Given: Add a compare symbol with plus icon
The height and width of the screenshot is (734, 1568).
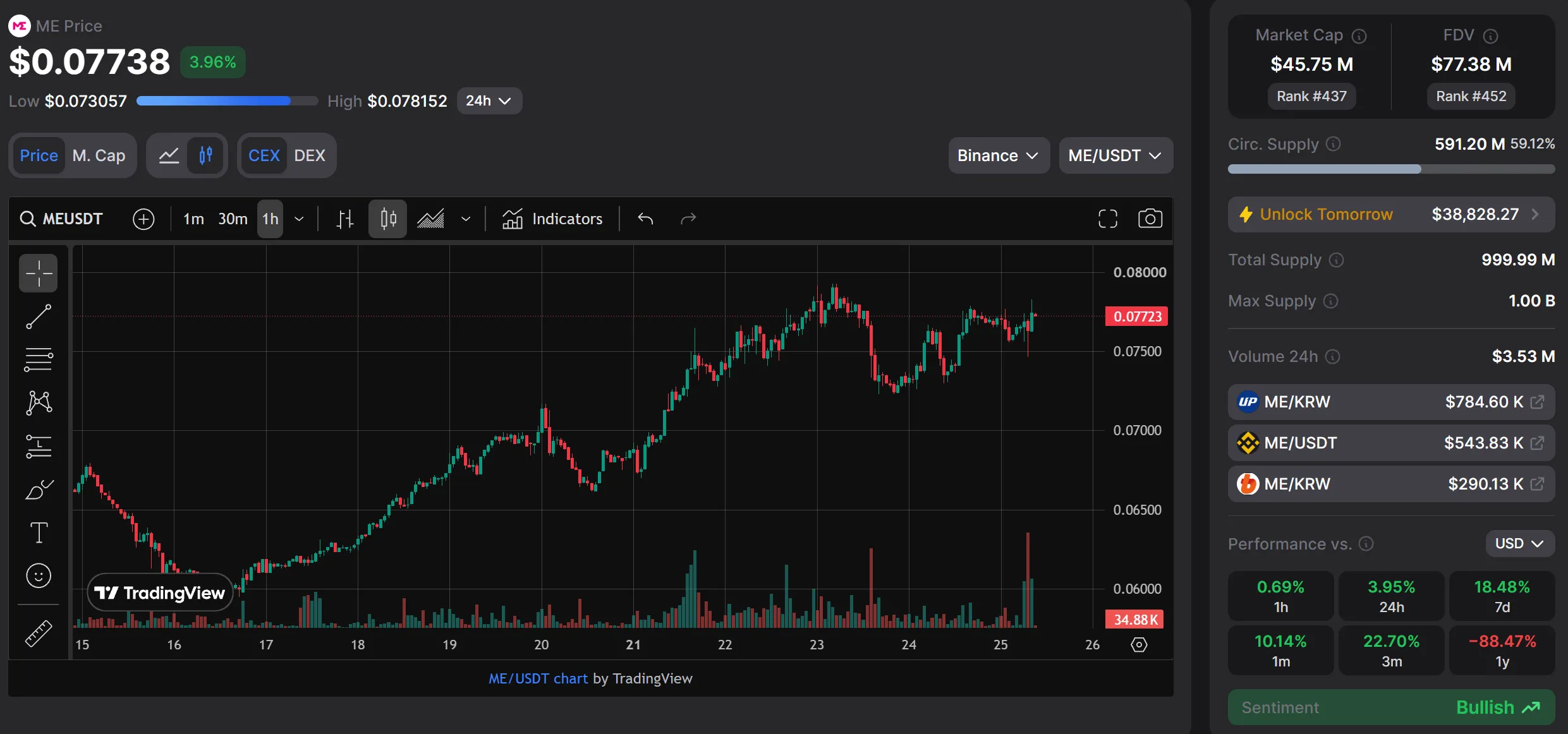Looking at the screenshot, I should [143, 219].
